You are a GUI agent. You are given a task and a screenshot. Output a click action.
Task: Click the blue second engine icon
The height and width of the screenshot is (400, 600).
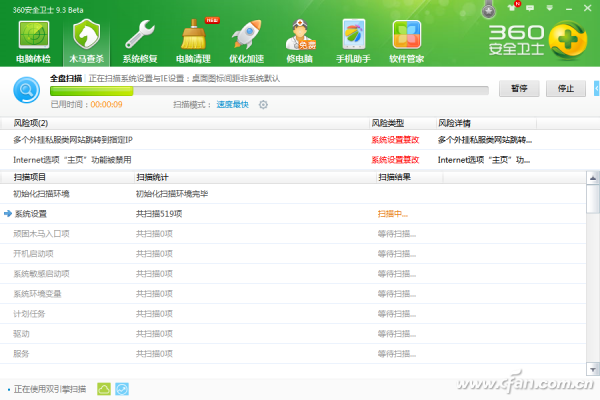coord(122,389)
